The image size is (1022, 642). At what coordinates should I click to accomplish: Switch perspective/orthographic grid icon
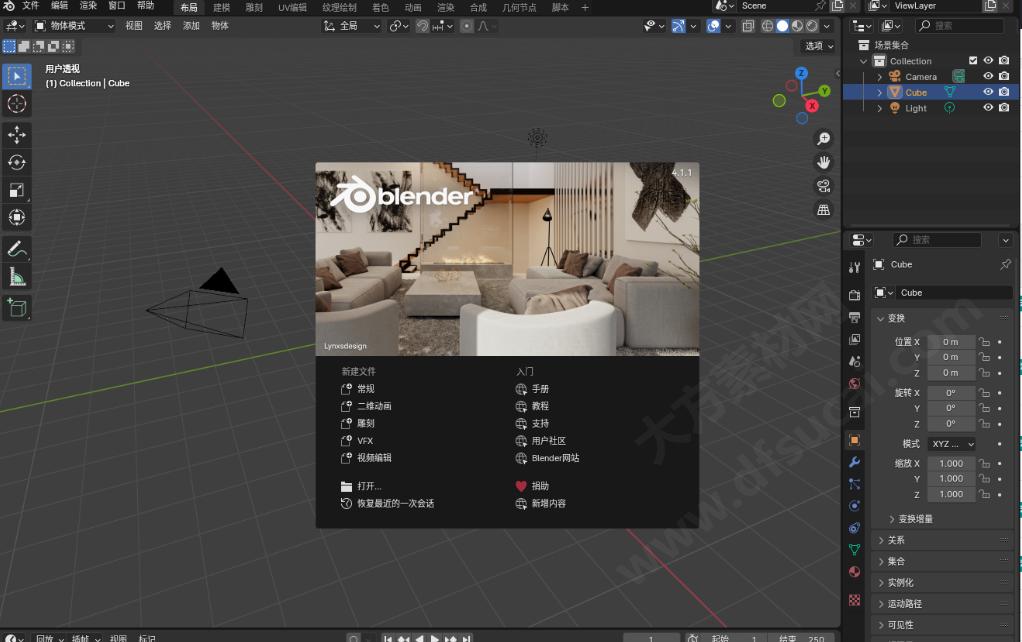pos(824,209)
